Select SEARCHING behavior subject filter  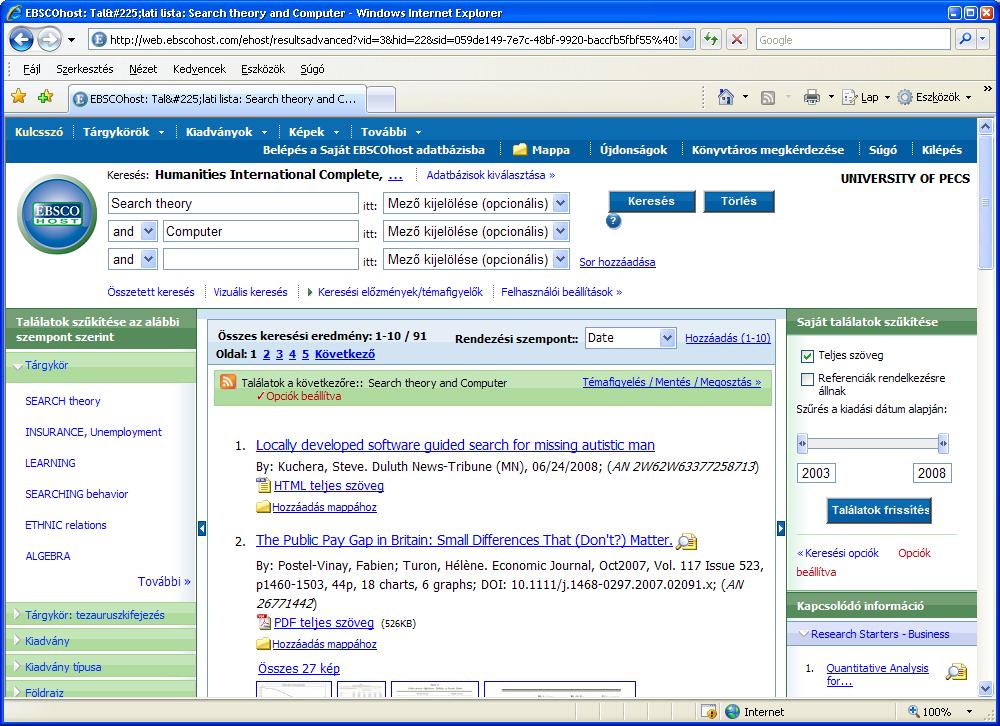(x=77, y=494)
